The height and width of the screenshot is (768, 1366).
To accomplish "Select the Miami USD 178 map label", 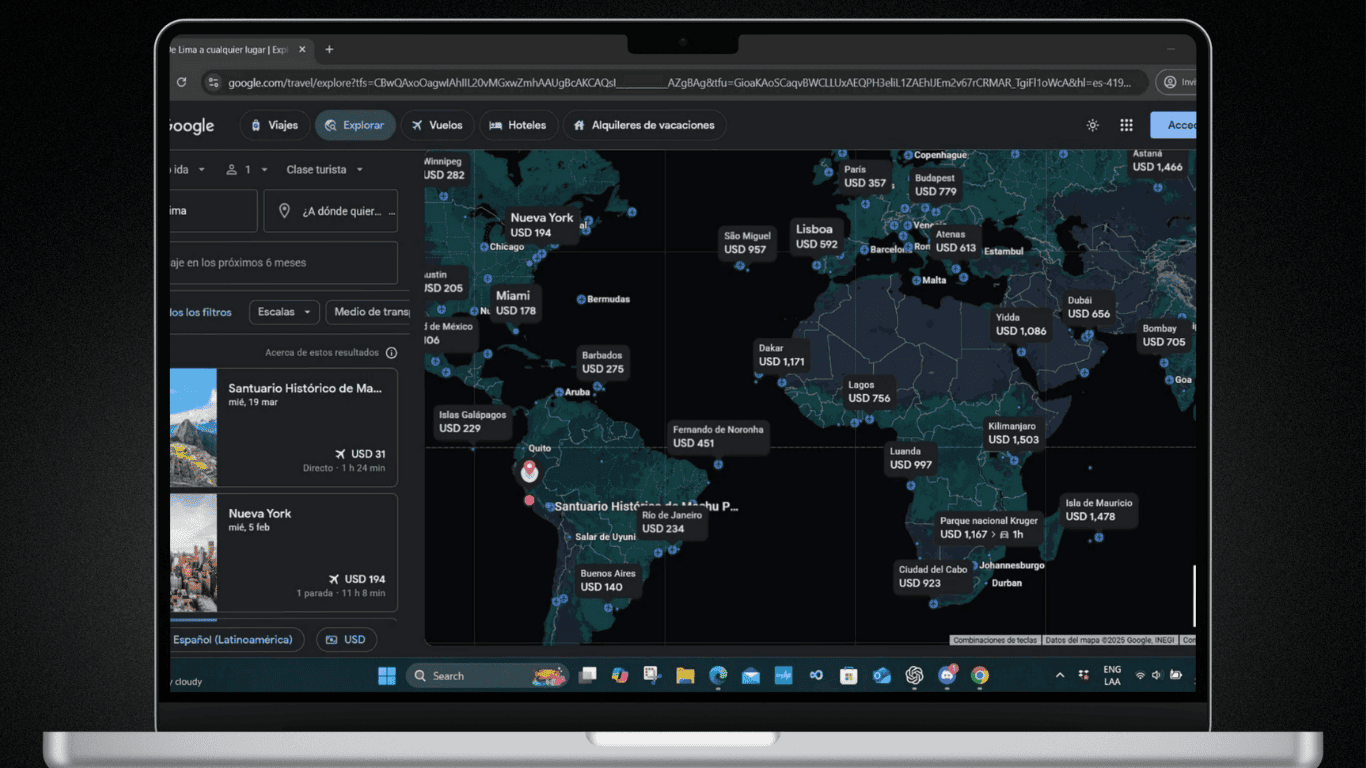I will tap(516, 303).
